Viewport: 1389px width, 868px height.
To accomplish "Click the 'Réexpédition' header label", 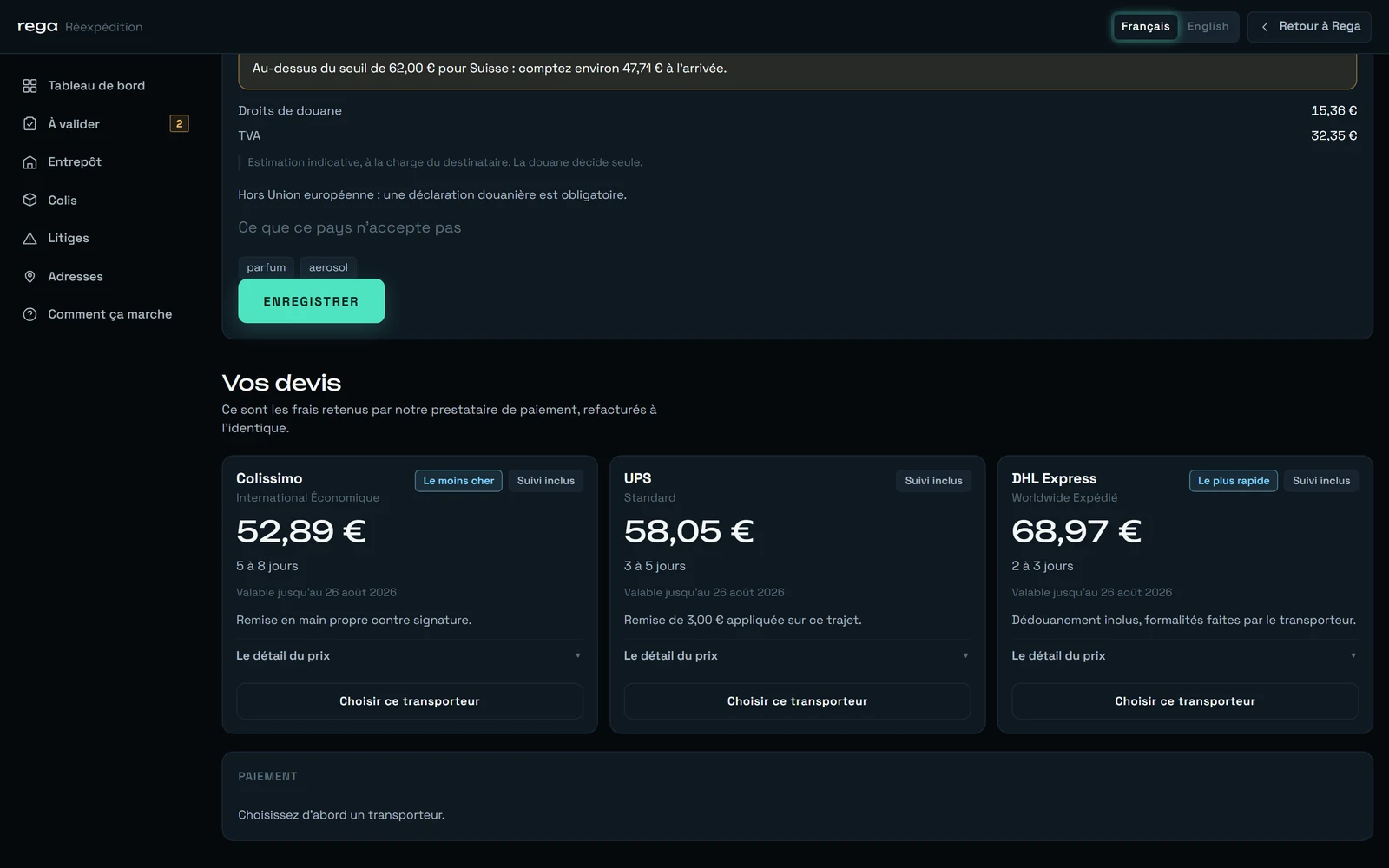I will (x=104, y=27).
